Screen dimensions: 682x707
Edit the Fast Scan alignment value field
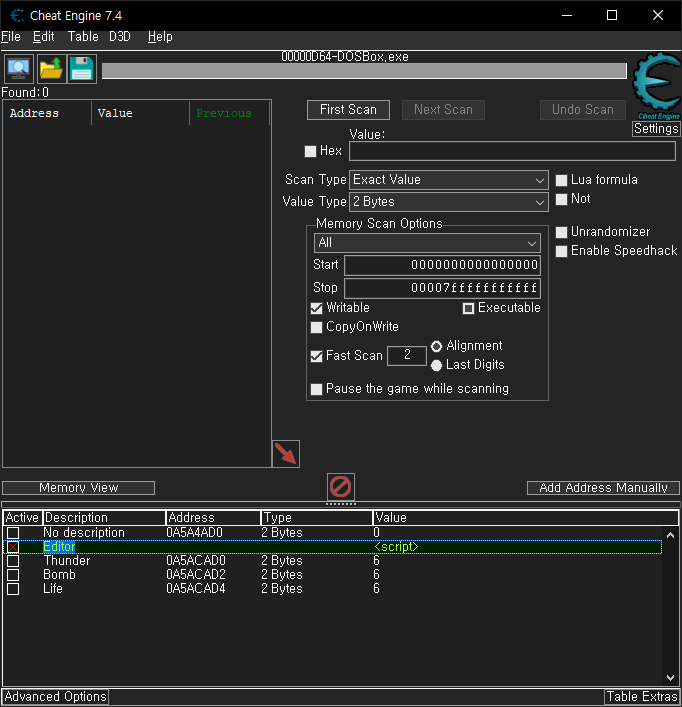pyautogui.click(x=407, y=356)
